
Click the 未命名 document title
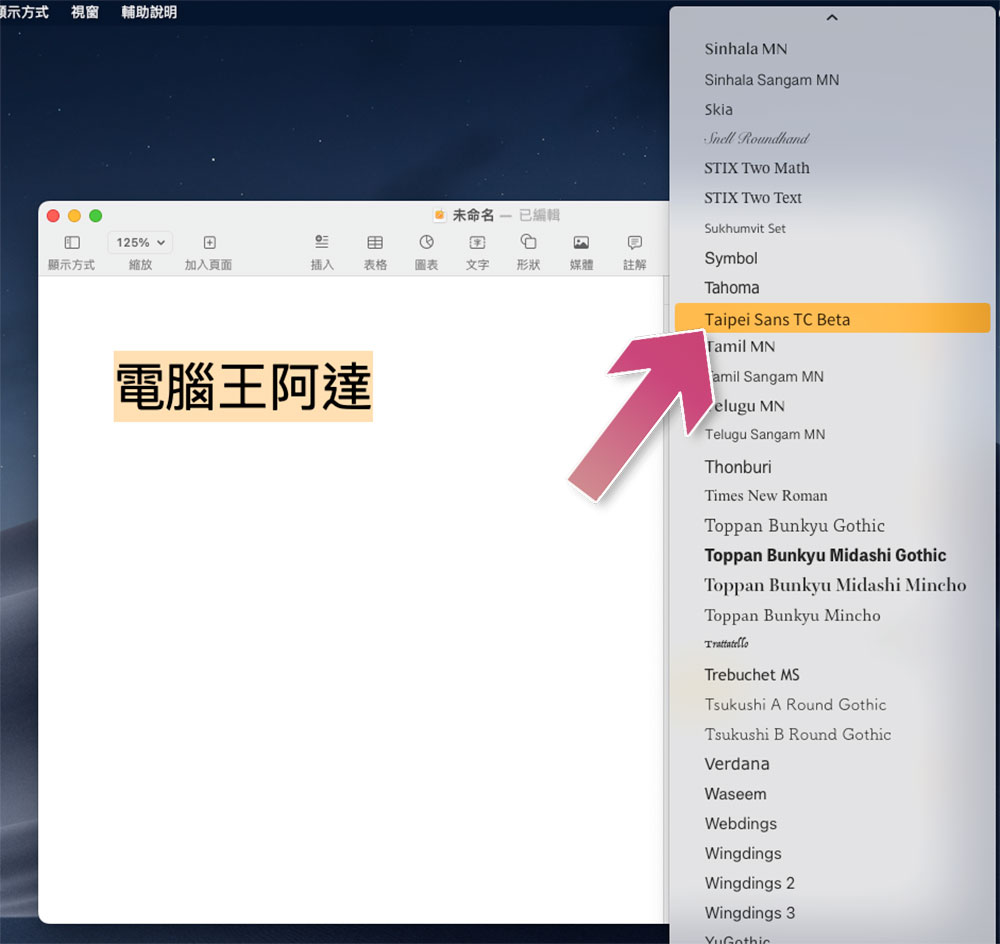coord(473,216)
